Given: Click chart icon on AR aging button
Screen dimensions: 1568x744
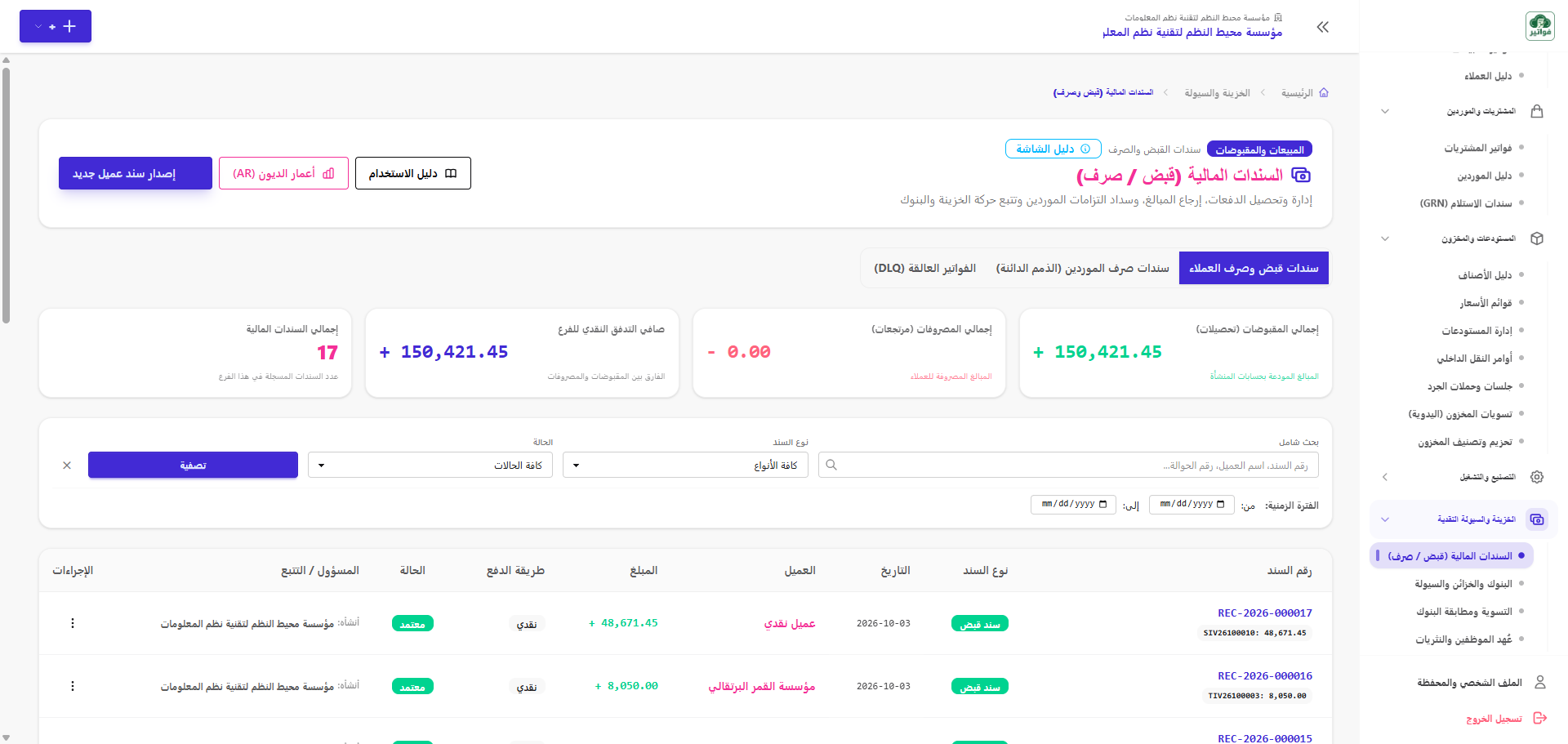Looking at the screenshot, I should click(328, 173).
